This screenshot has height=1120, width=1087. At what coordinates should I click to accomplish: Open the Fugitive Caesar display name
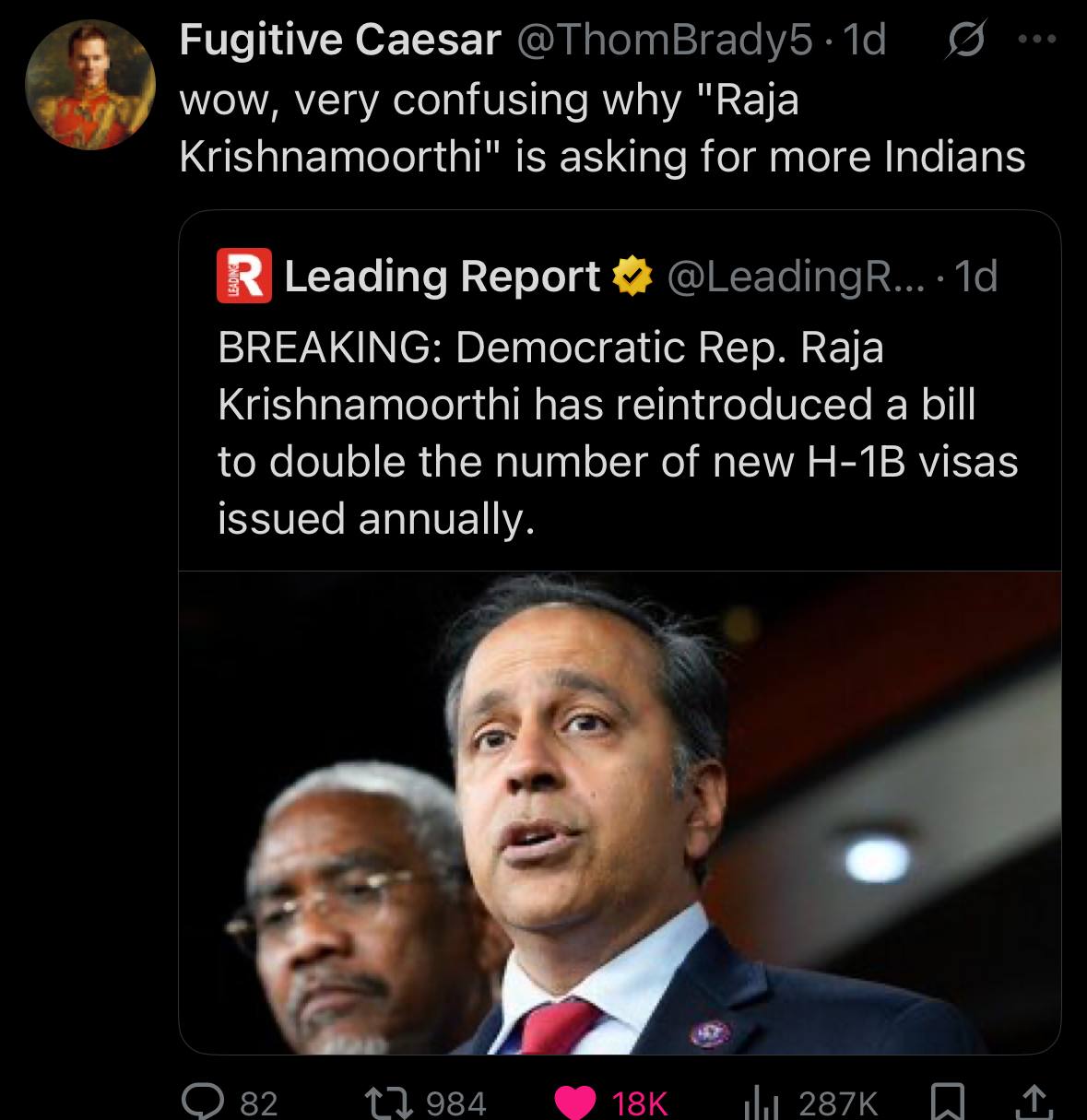point(340,39)
